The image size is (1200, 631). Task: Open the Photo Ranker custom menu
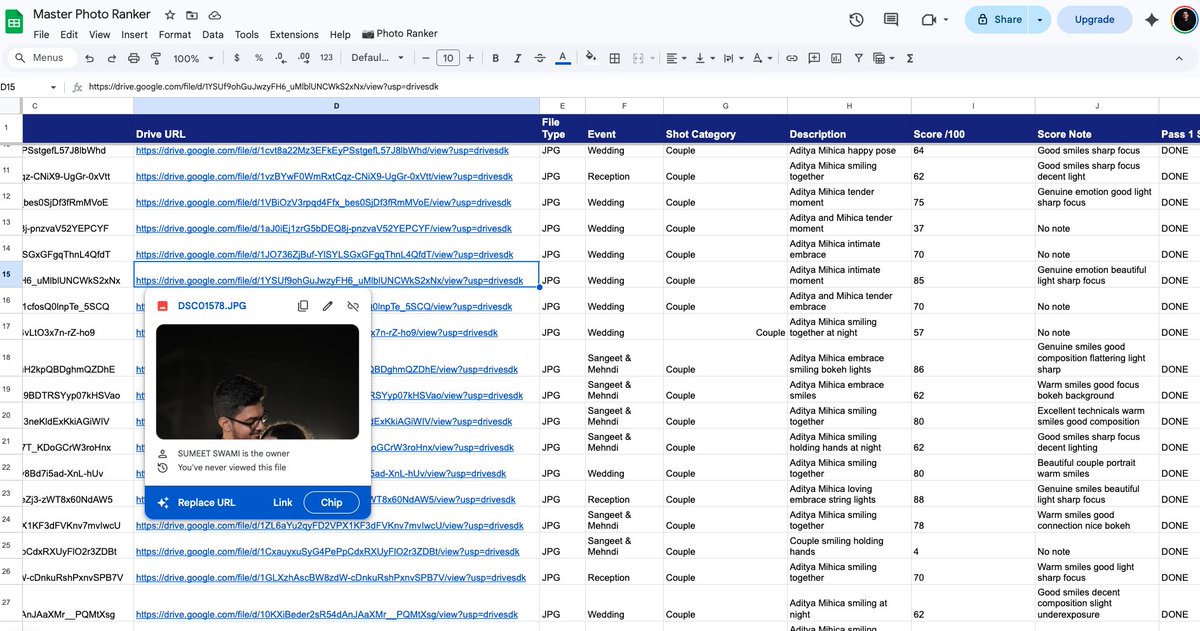(x=399, y=34)
